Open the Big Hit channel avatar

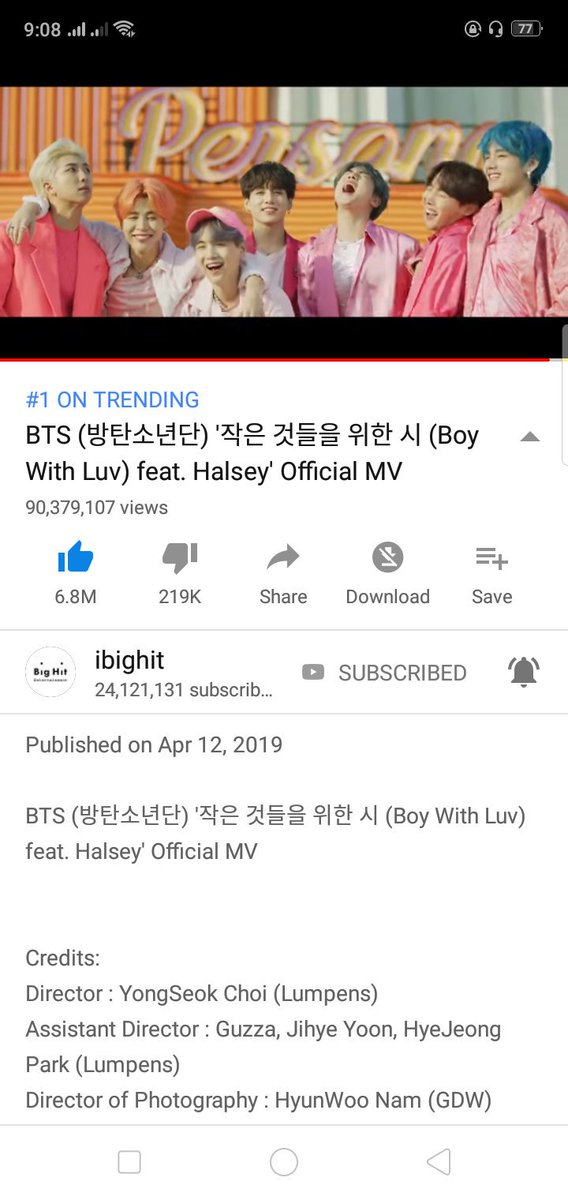(50, 672)
